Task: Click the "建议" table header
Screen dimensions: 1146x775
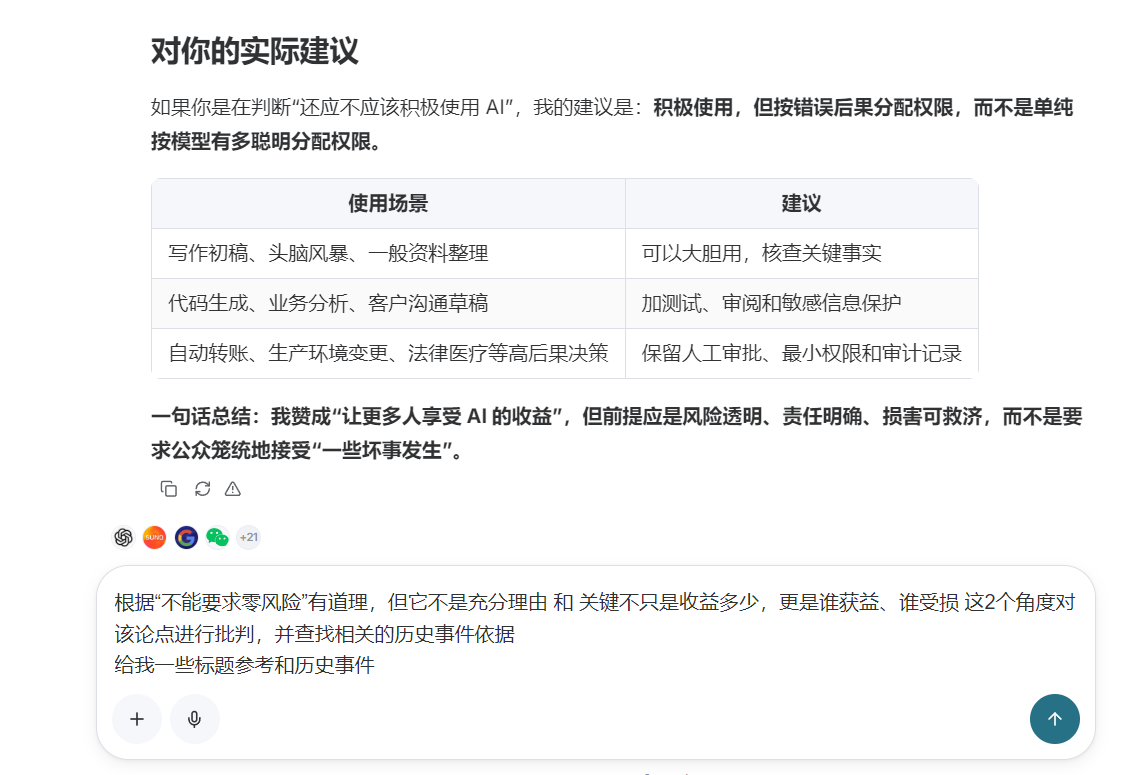Action: 802,203
